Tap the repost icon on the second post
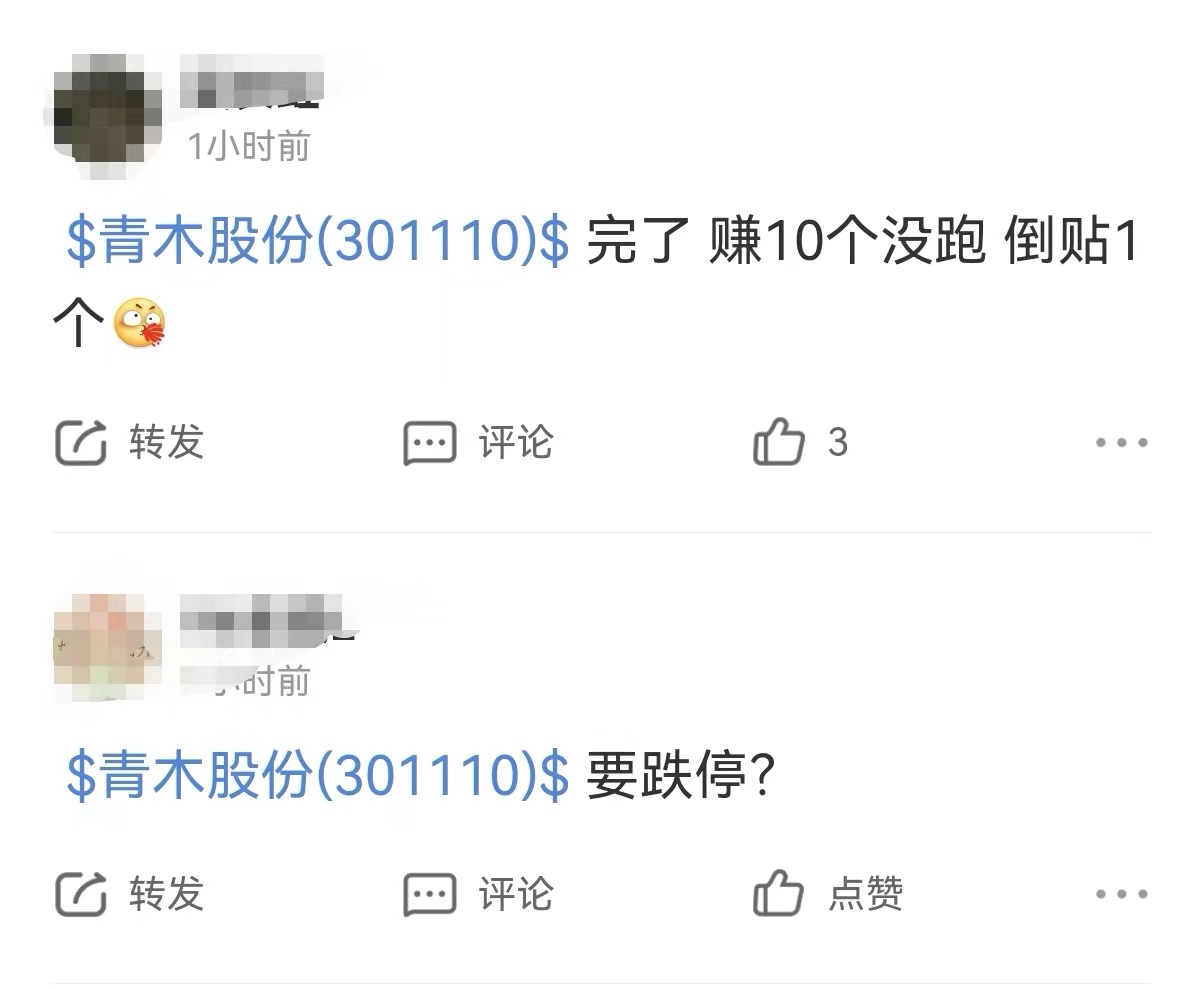The image size is (1200, 989). [x=80, y=894]
